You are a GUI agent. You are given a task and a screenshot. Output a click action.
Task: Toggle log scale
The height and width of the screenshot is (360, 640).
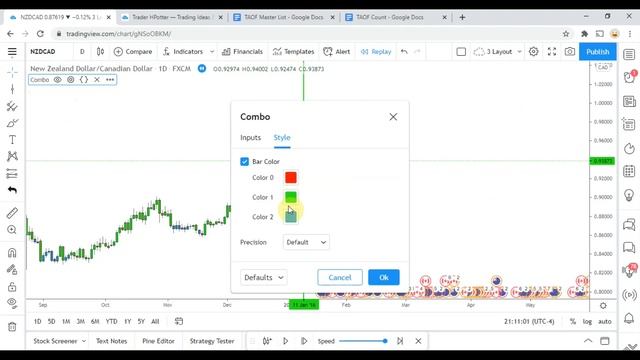pos(587,322)
